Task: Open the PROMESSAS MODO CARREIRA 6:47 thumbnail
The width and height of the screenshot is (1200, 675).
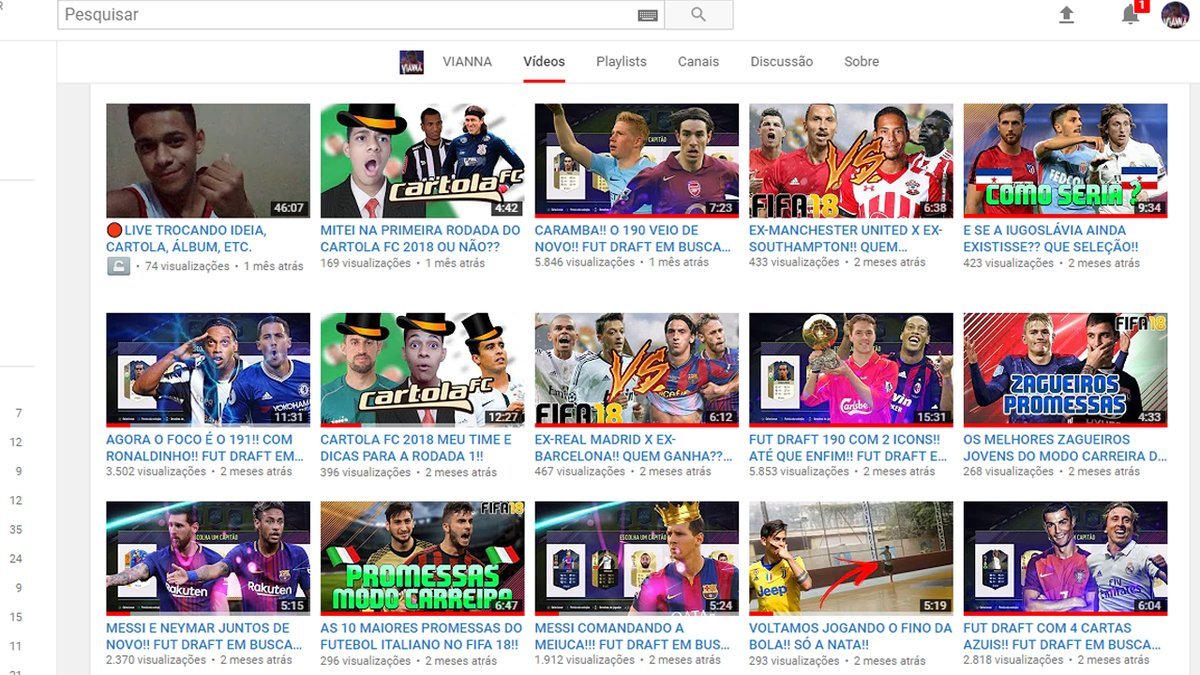Action: pos(422,558)
